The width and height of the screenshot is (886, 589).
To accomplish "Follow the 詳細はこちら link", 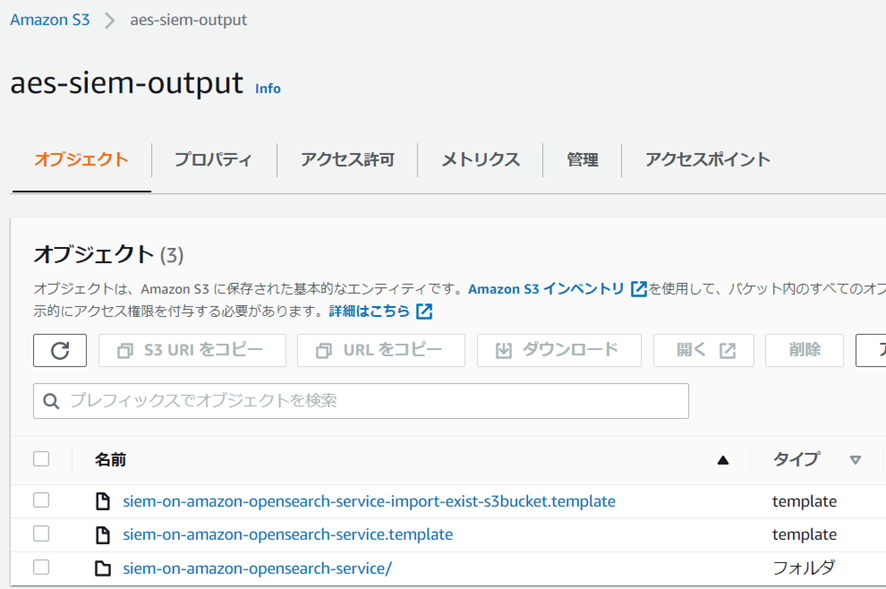I will tap(370, 311).
